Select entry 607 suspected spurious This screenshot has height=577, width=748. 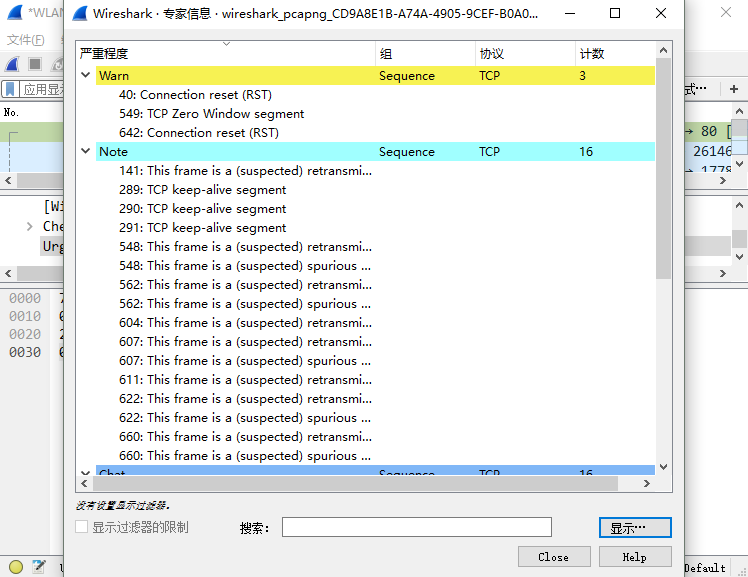point(245,361)
